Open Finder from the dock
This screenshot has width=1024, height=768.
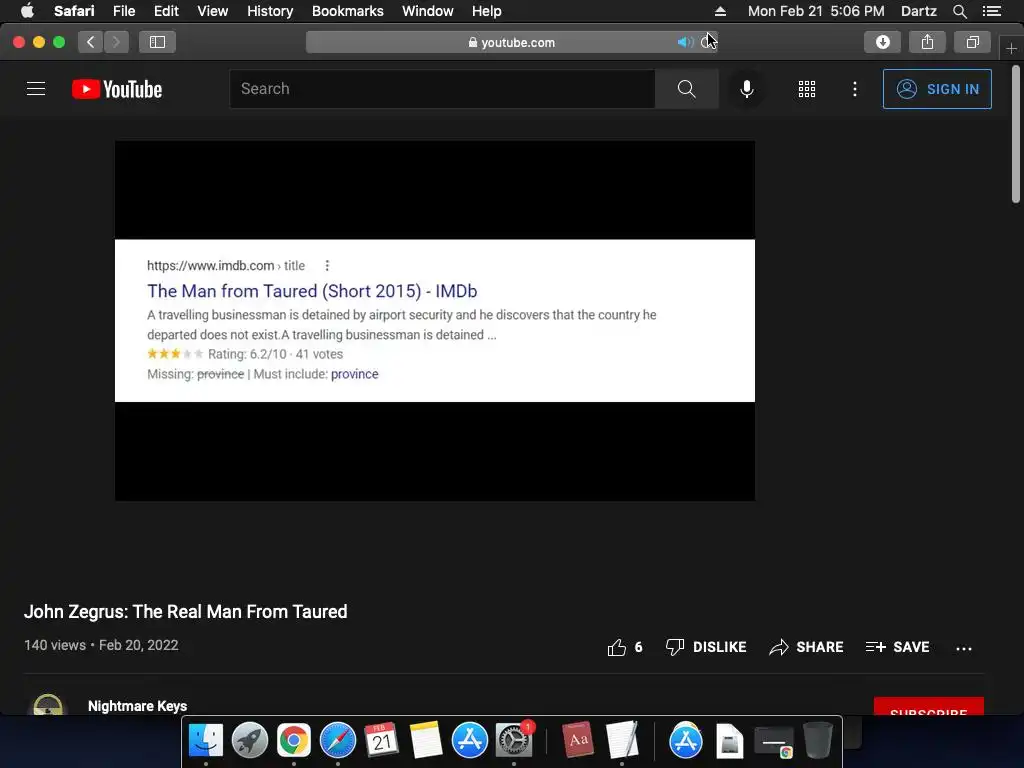tap(206, 740)
